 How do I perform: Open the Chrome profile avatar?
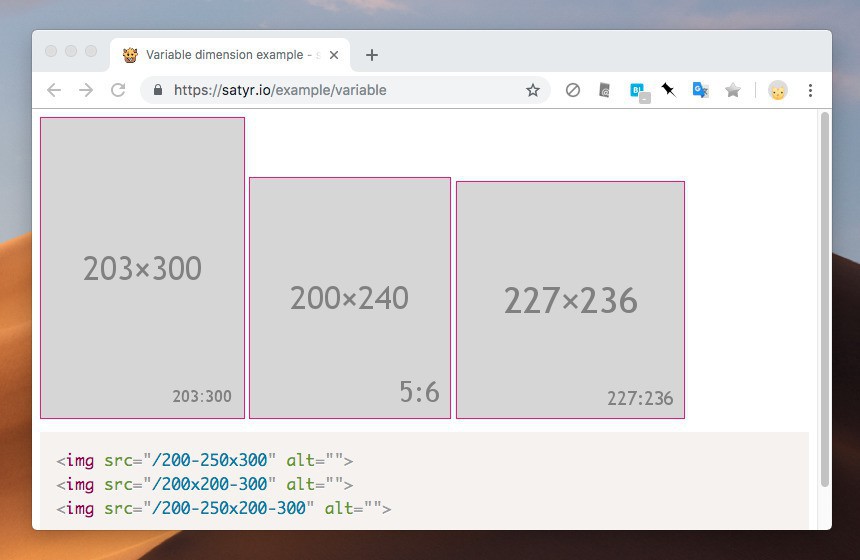pyautogui.click(x=778, y=90)
